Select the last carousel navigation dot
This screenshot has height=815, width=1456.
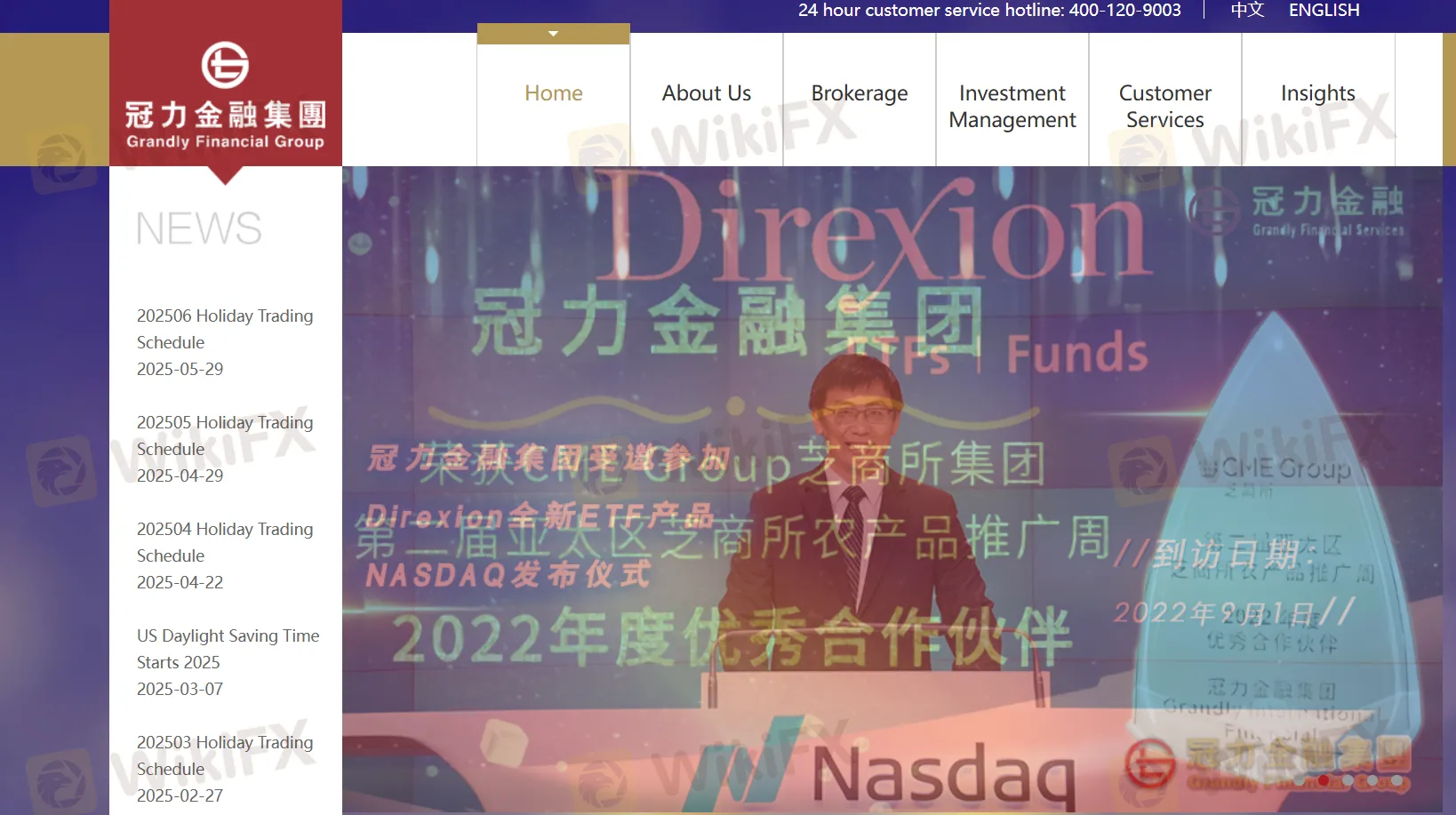(x=1396, y=780)
